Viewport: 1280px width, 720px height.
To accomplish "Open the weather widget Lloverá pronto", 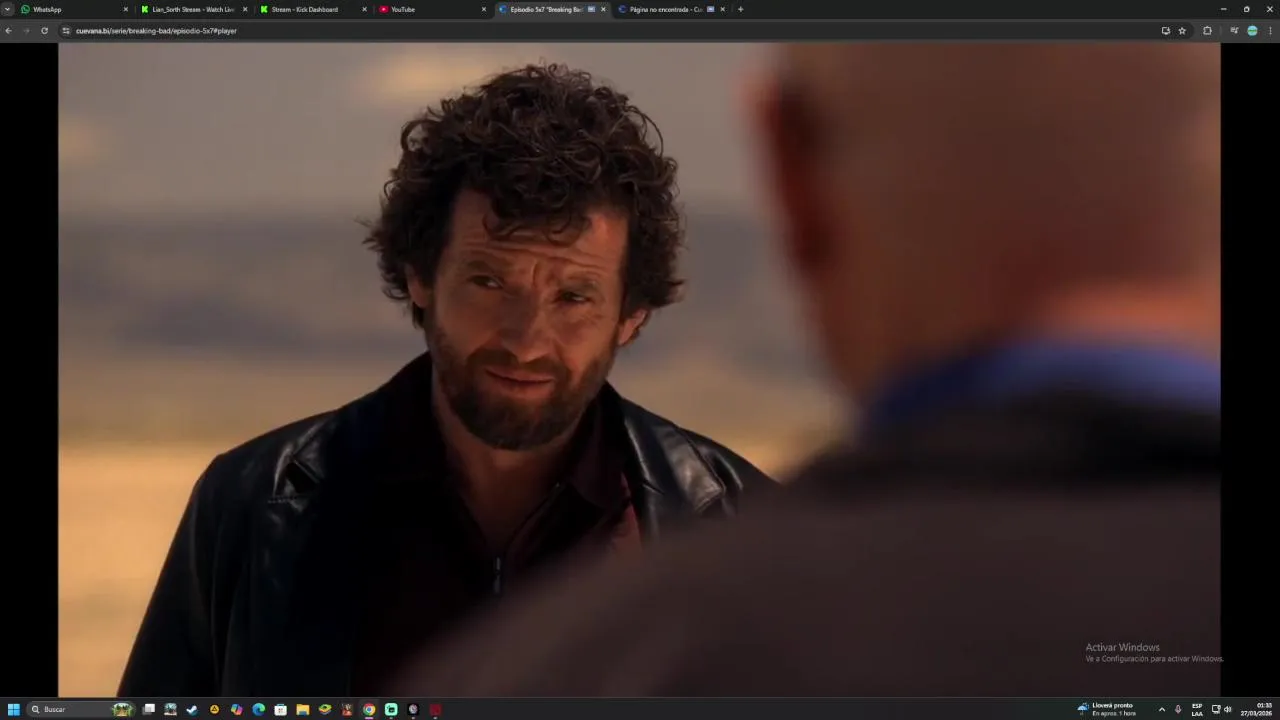I will pyautogui.click(x=1107, y=709).
